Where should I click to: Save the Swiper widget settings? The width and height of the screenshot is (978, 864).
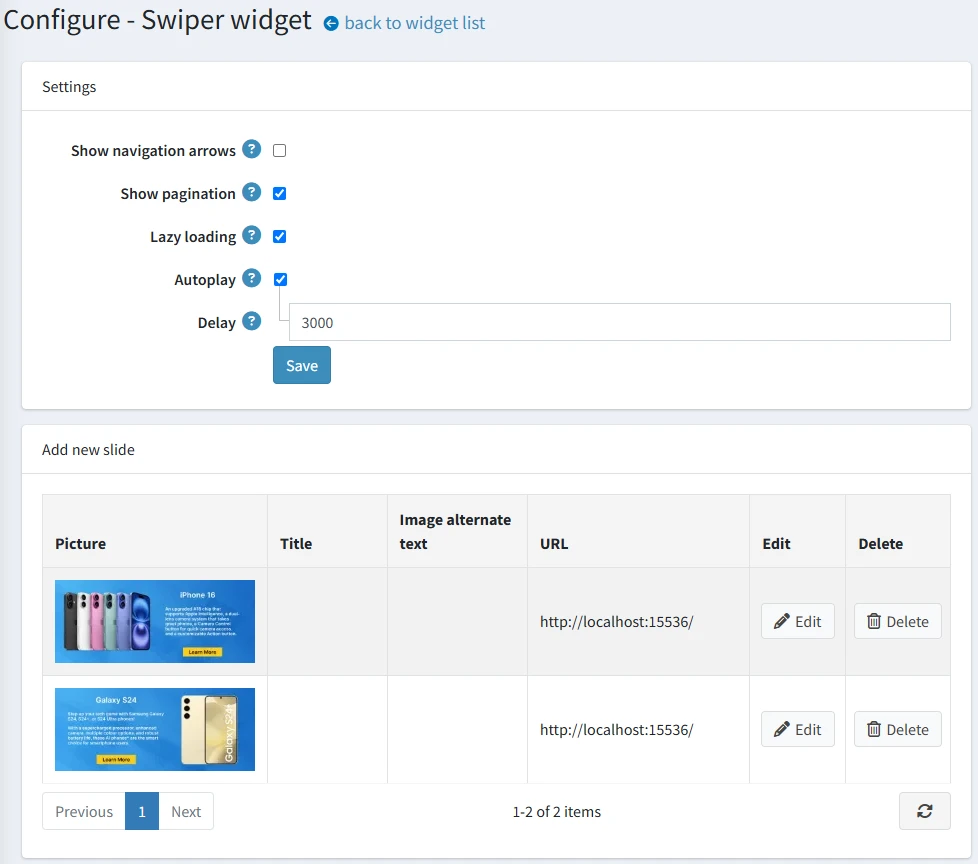pyautogui.click(x=301, y=365)
